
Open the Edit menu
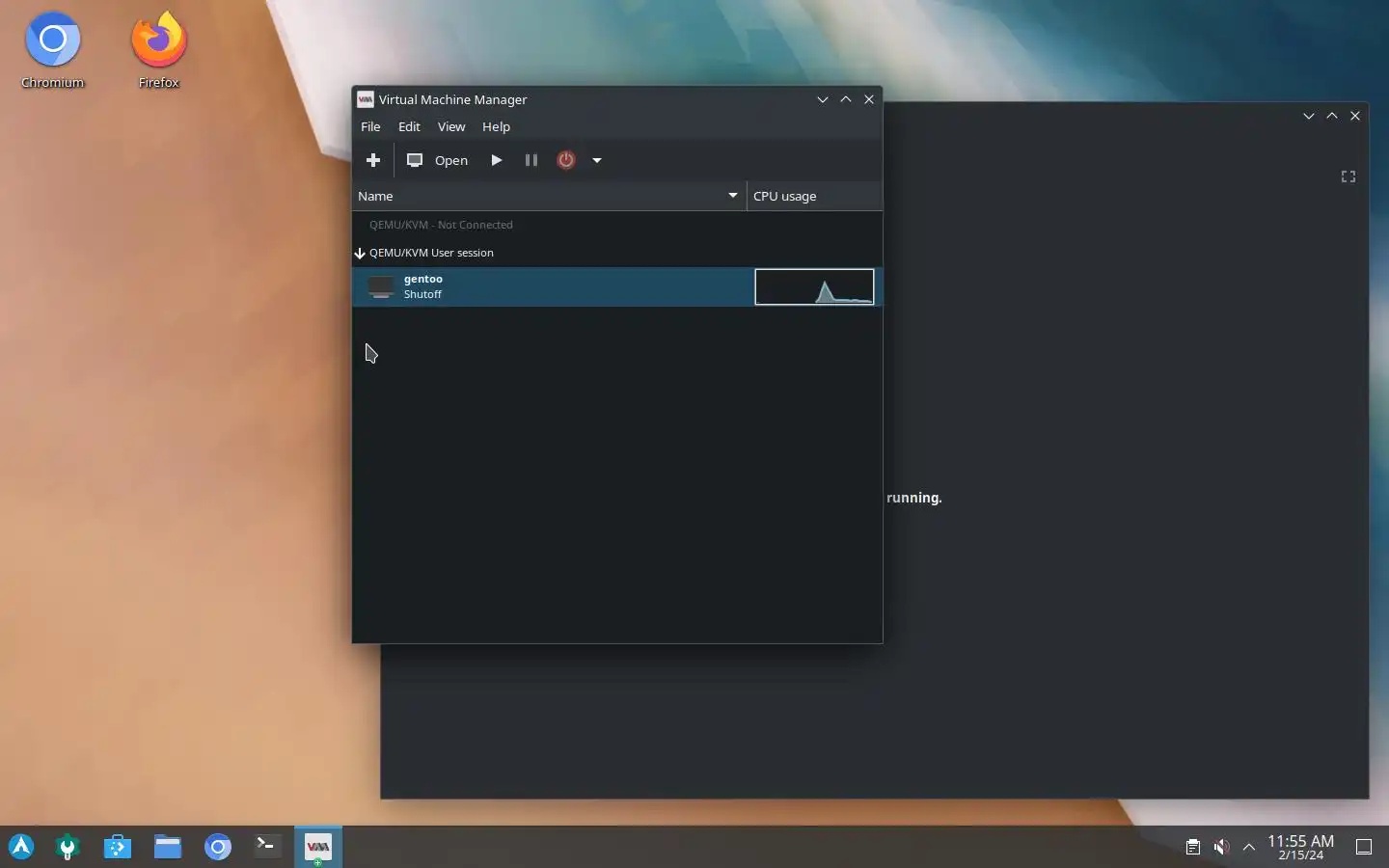409,126
